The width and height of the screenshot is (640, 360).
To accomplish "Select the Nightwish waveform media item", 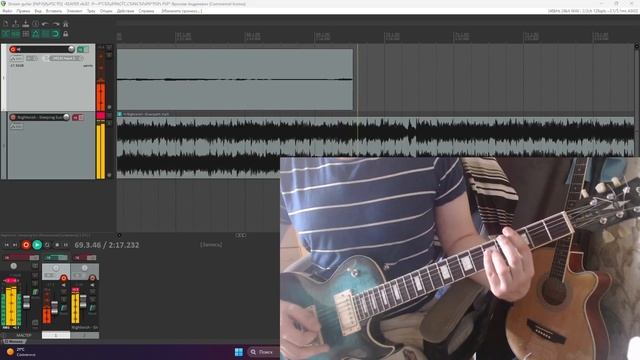I will point(376,137).
